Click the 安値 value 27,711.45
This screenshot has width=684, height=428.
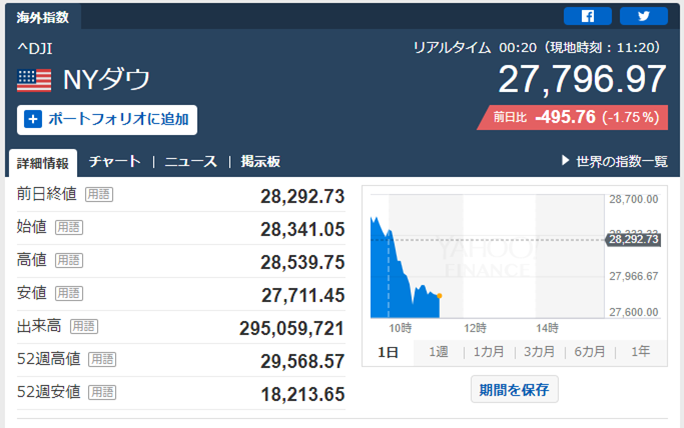pos(303,295)
